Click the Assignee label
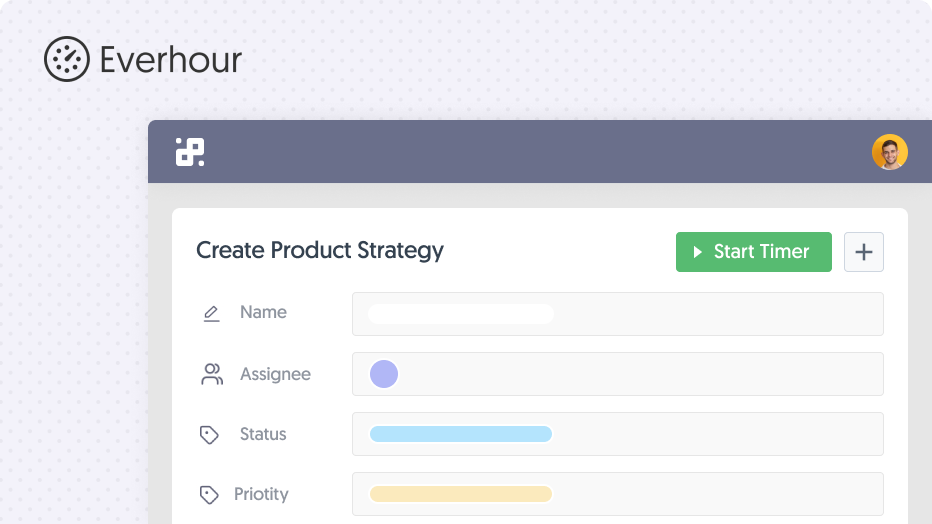The image size is (932, 524). pyautogui.click(x=275, y=374)
